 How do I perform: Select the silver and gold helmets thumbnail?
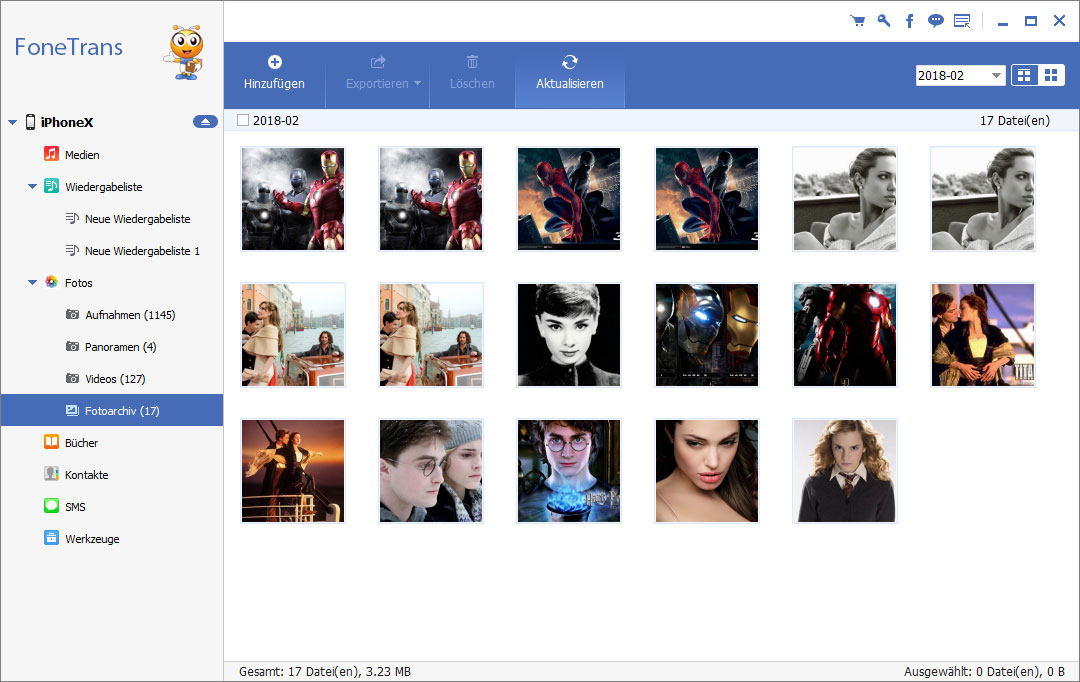pyautogui.click(x=707, y=335)
